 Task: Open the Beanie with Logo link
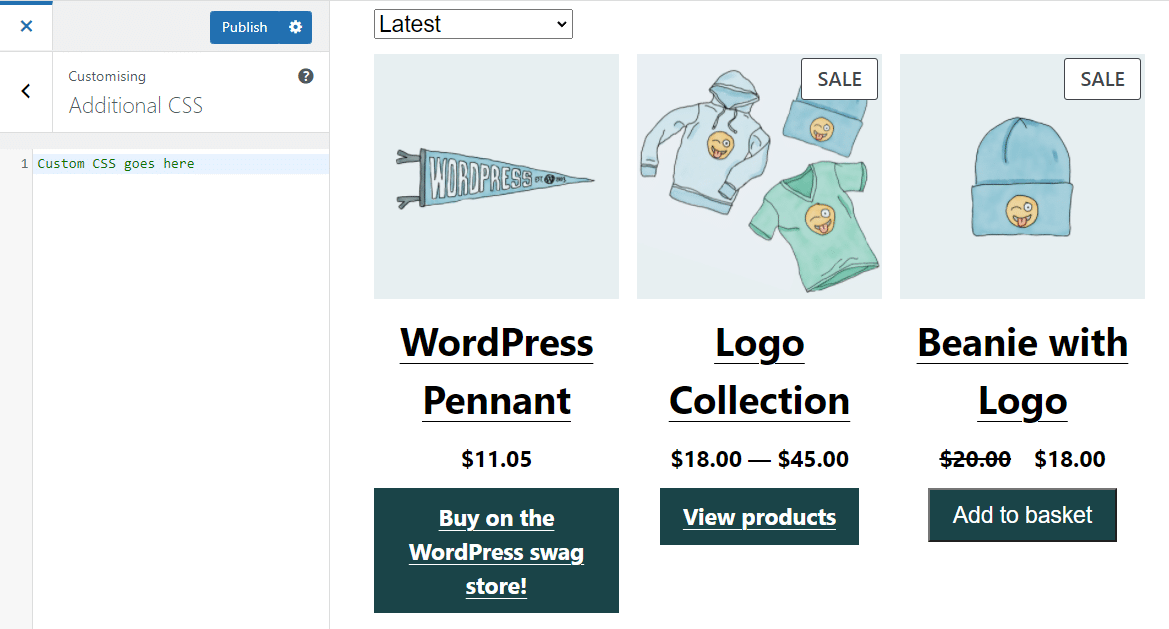tap(1021, 371)
